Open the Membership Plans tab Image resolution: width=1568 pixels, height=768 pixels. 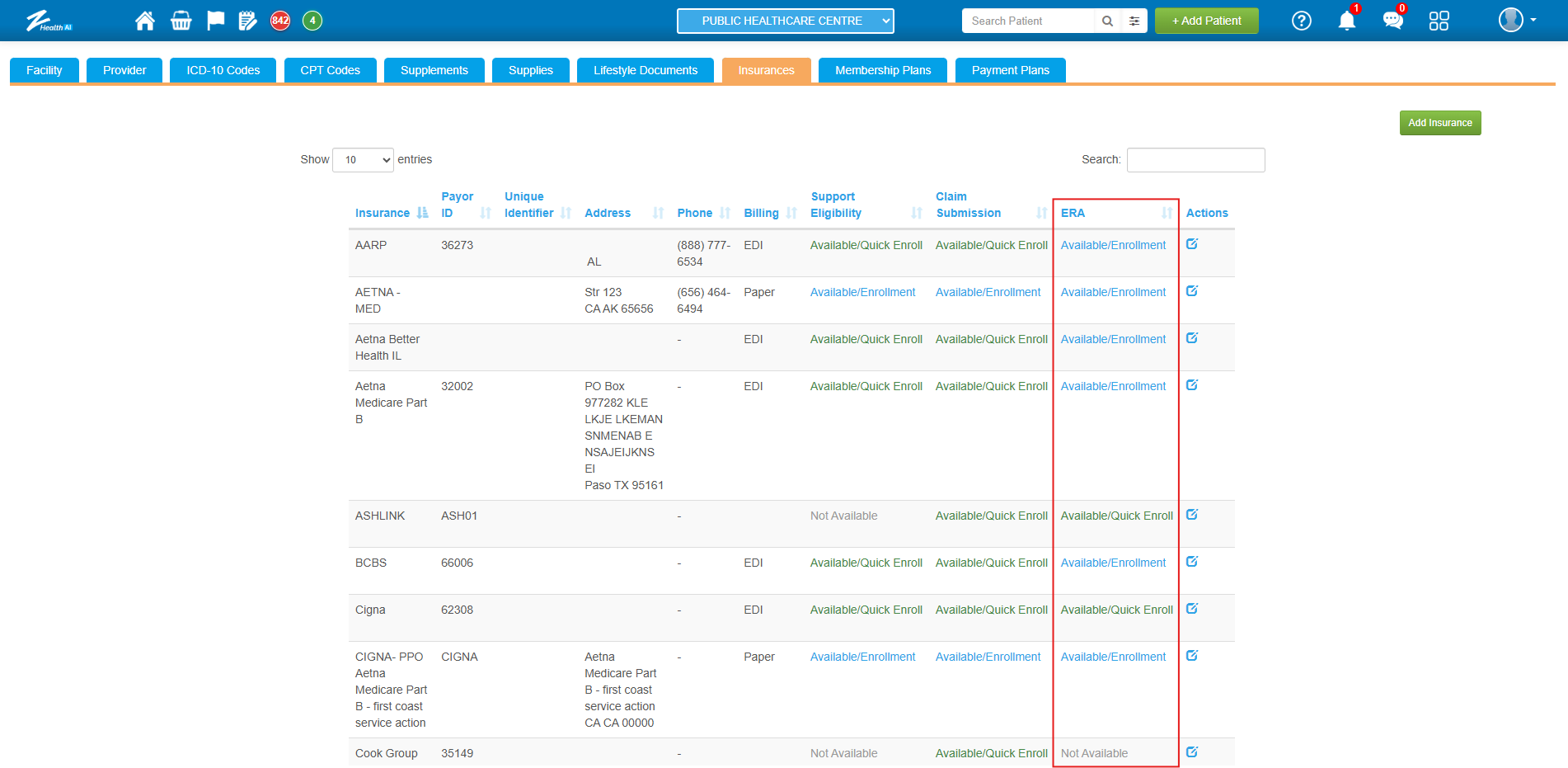pyautogui.click(x=882, y=70)
